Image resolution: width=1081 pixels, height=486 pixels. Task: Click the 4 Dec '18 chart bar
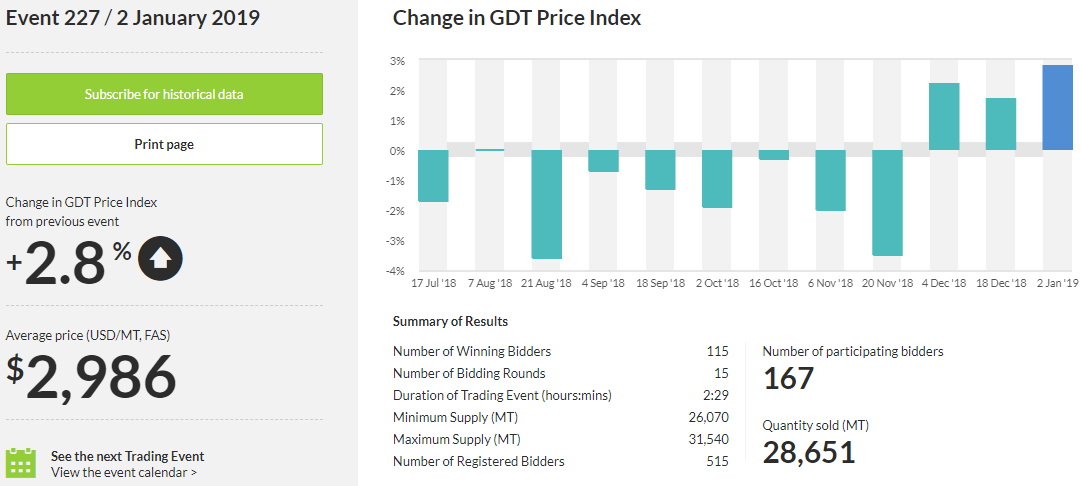944,117
